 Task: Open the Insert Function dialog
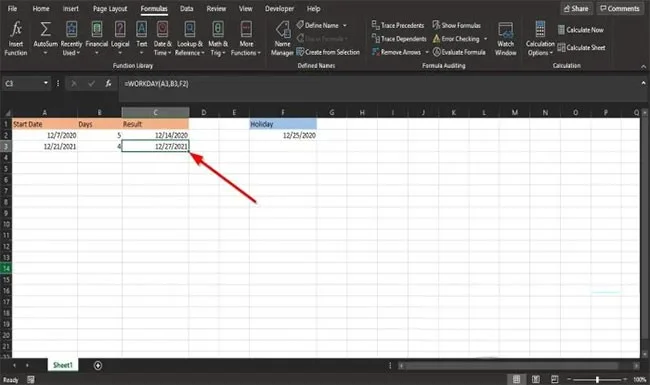(x=16, y=39)
